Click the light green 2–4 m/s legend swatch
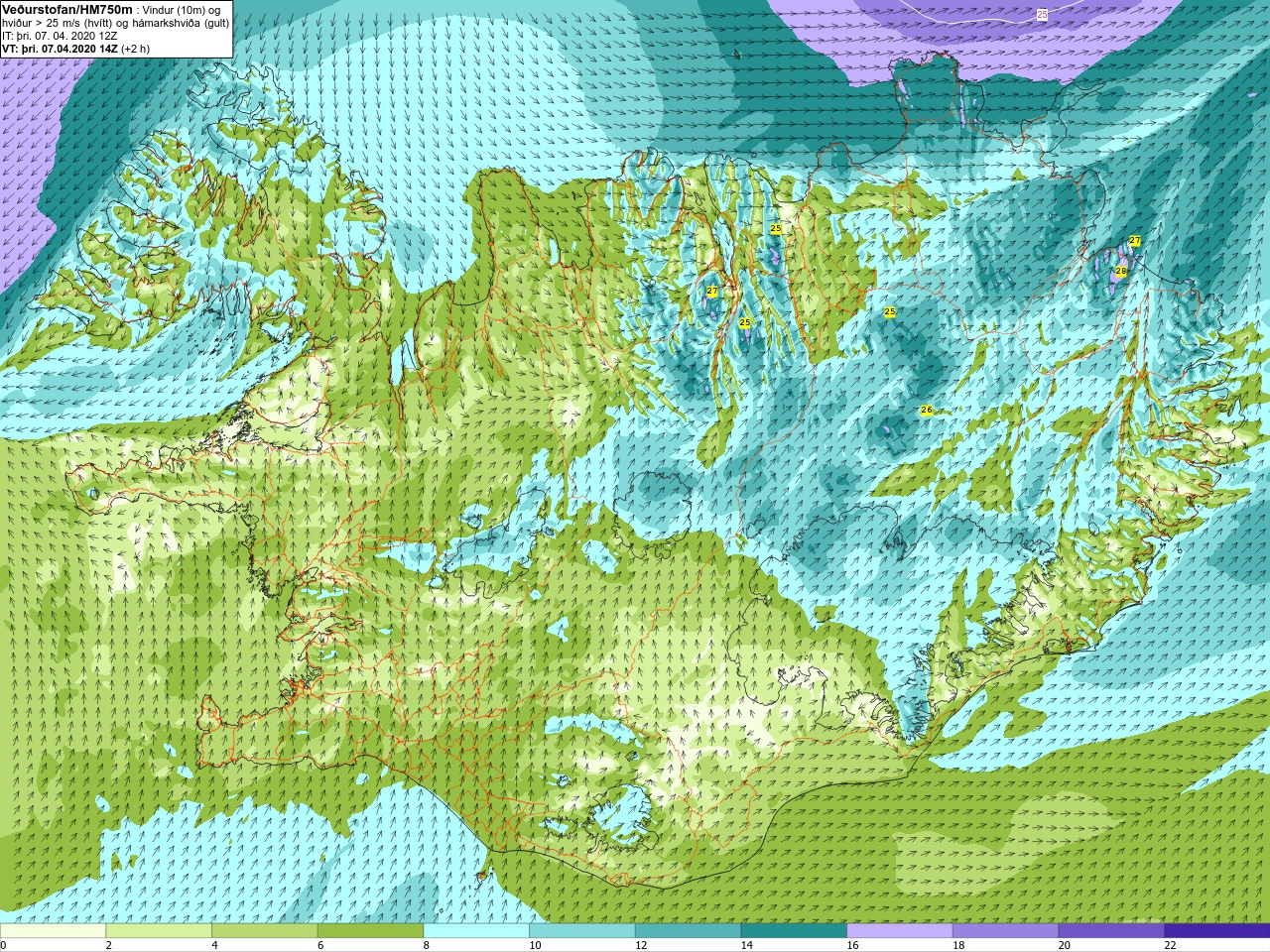1270x952 pixels. coord(159,931)
